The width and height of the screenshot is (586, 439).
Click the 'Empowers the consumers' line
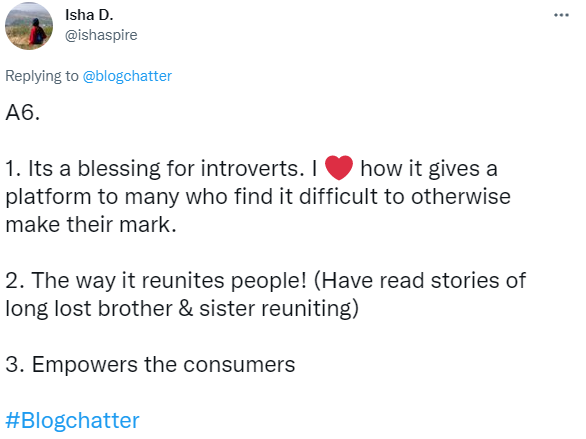163,364
